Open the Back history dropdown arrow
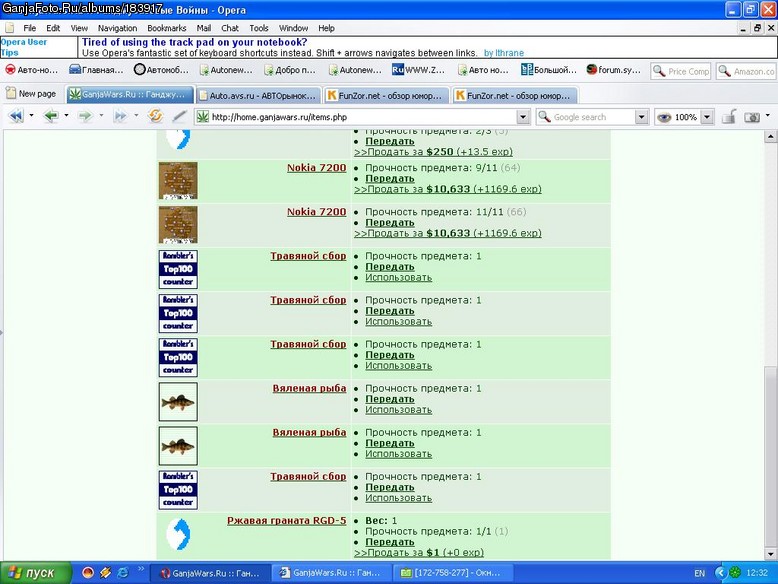This screenshot has height=584, width=778. pos(66,116)
